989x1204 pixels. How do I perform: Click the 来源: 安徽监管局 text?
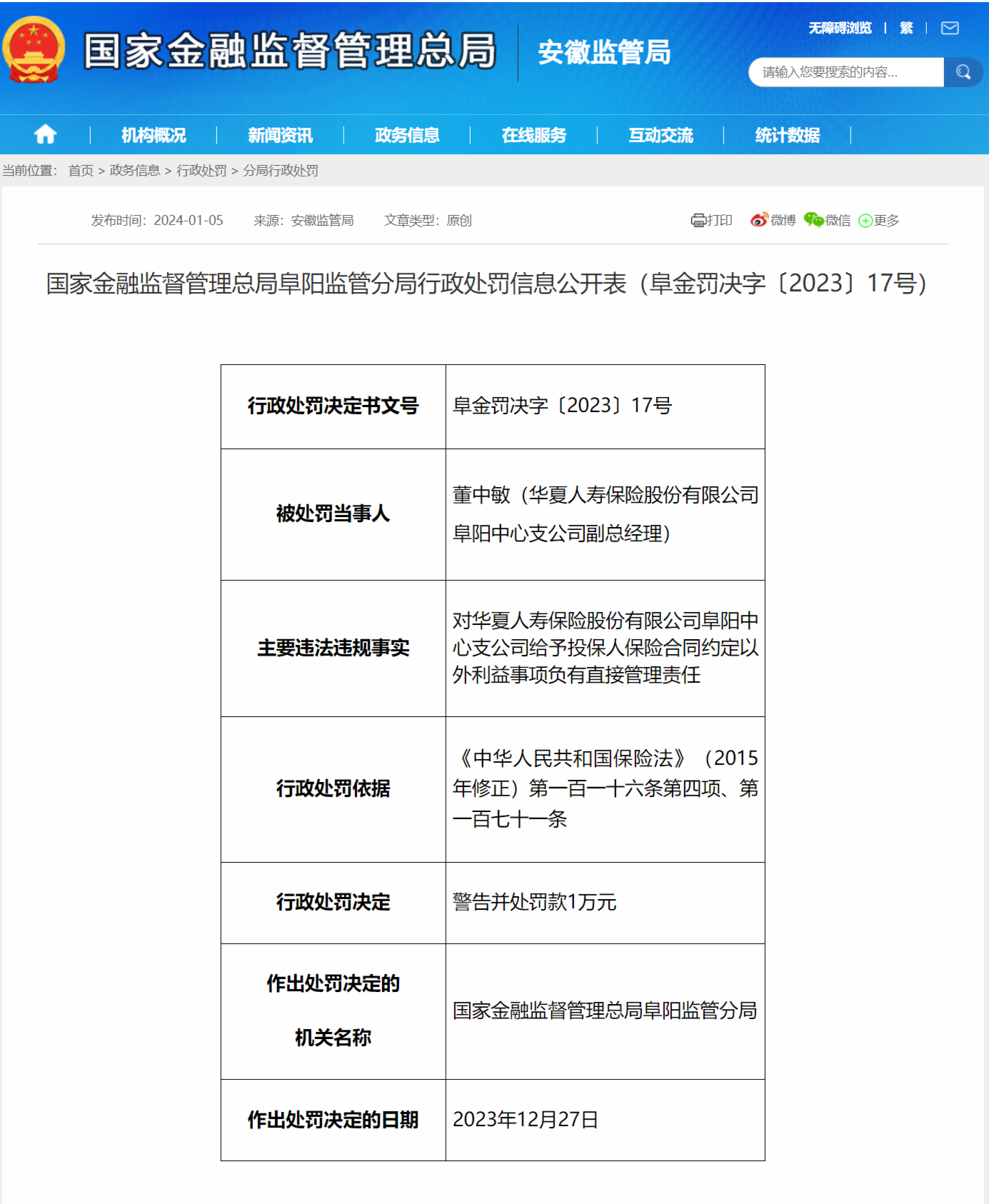pos(303,221)
